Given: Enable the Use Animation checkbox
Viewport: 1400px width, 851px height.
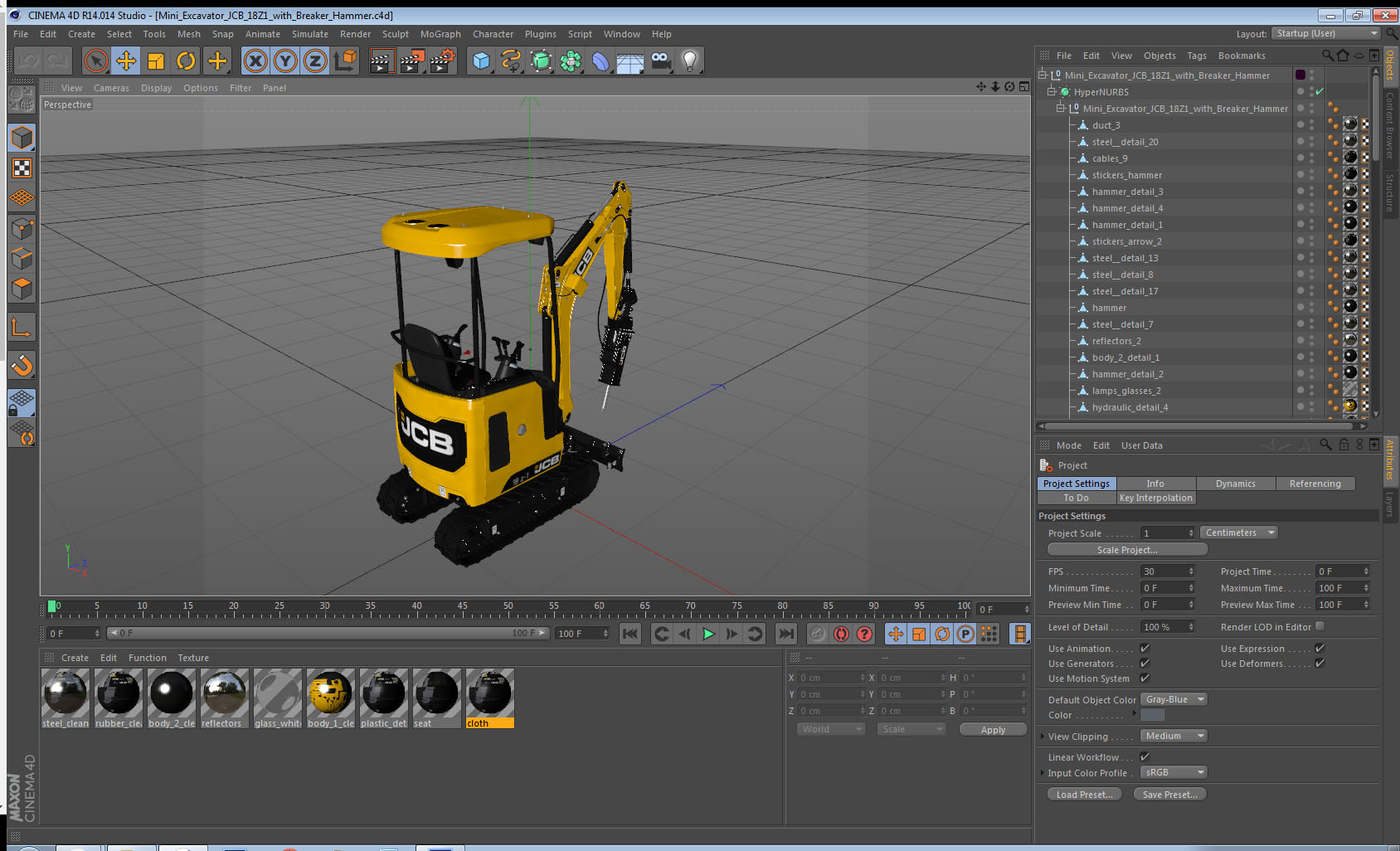Looking at the screenshot, I should tap(1145, 649).
